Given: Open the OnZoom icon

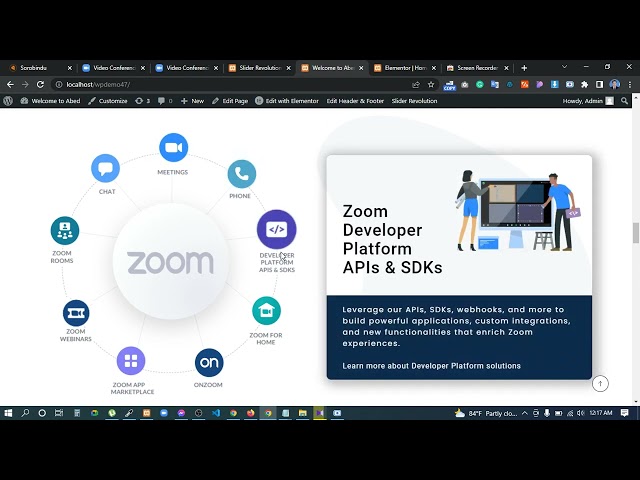Looking at the screenshot, I should pos(209,362).
